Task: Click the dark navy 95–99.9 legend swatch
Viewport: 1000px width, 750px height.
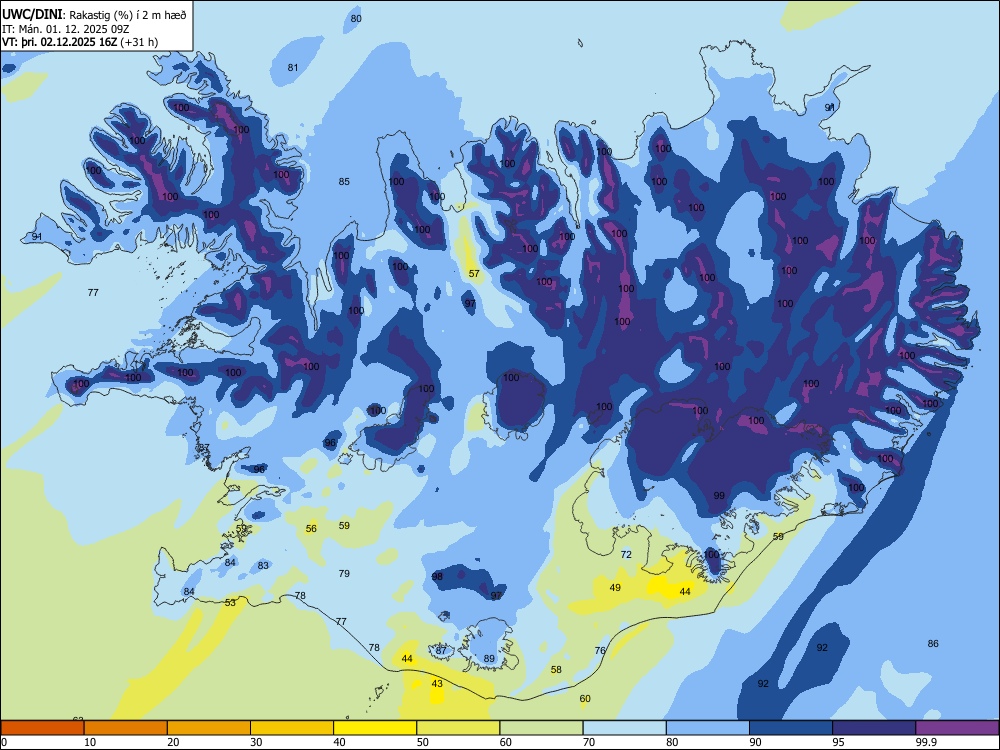Action: coord(874,728)
